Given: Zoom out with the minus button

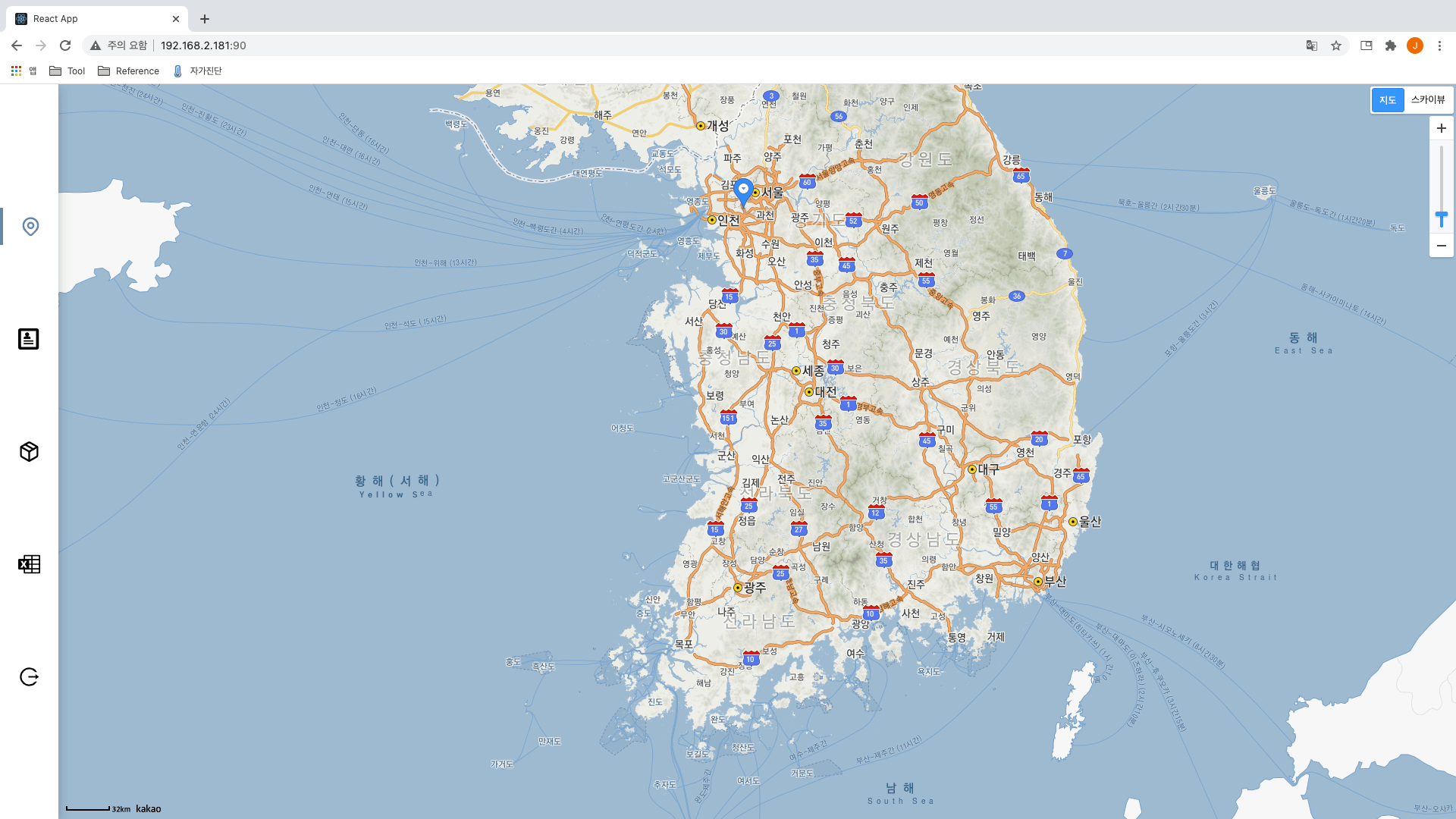Looking at the screenshot, I should coord(1441,246).
